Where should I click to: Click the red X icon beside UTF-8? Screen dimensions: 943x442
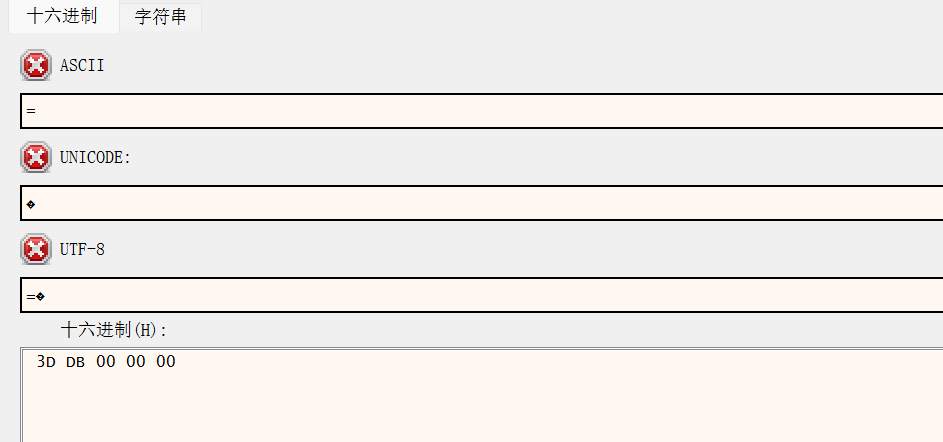[35, 249]
